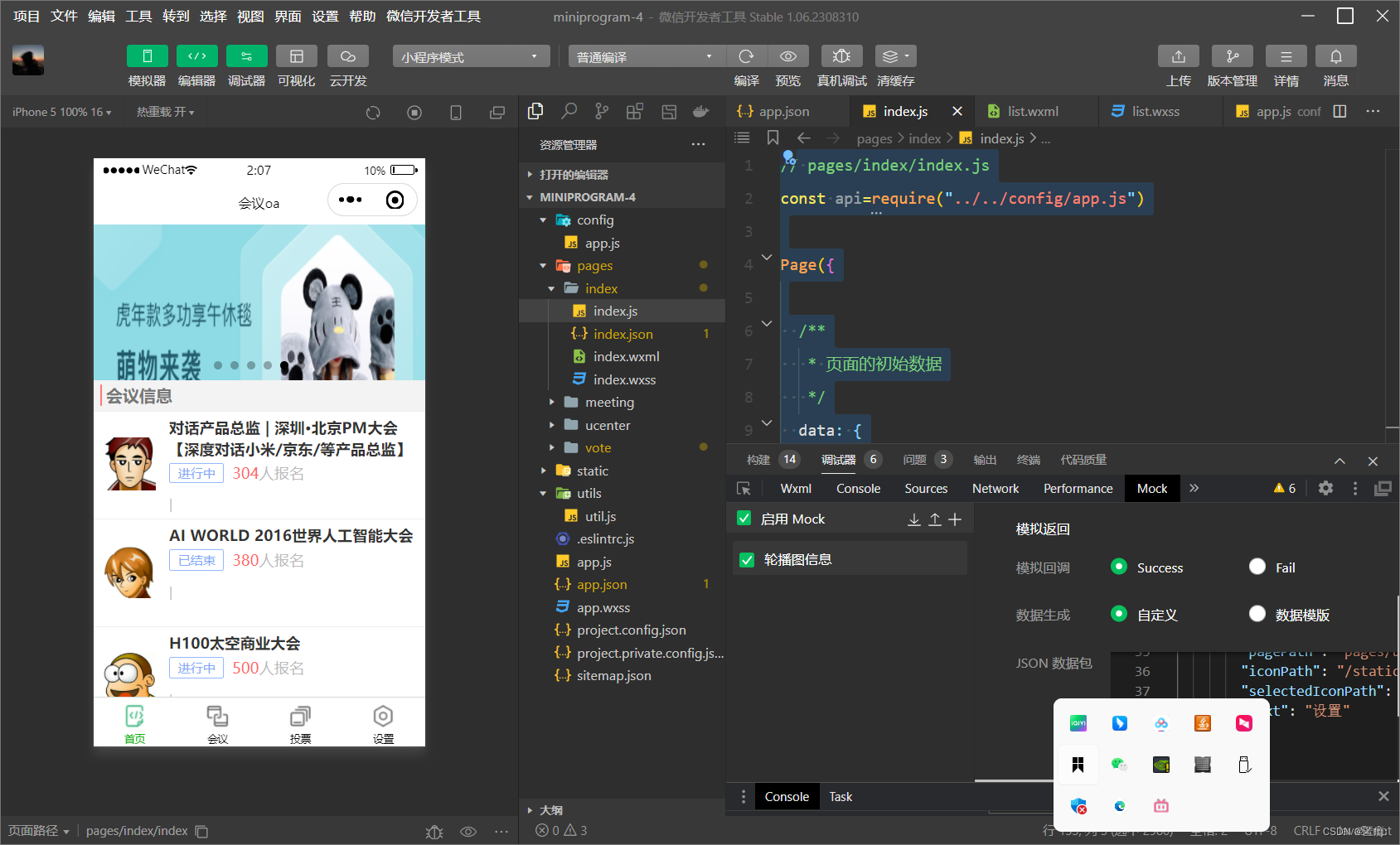Select the 自定义 data generation option
This screenshot has width=1400, height=845.
[1119, 614]
